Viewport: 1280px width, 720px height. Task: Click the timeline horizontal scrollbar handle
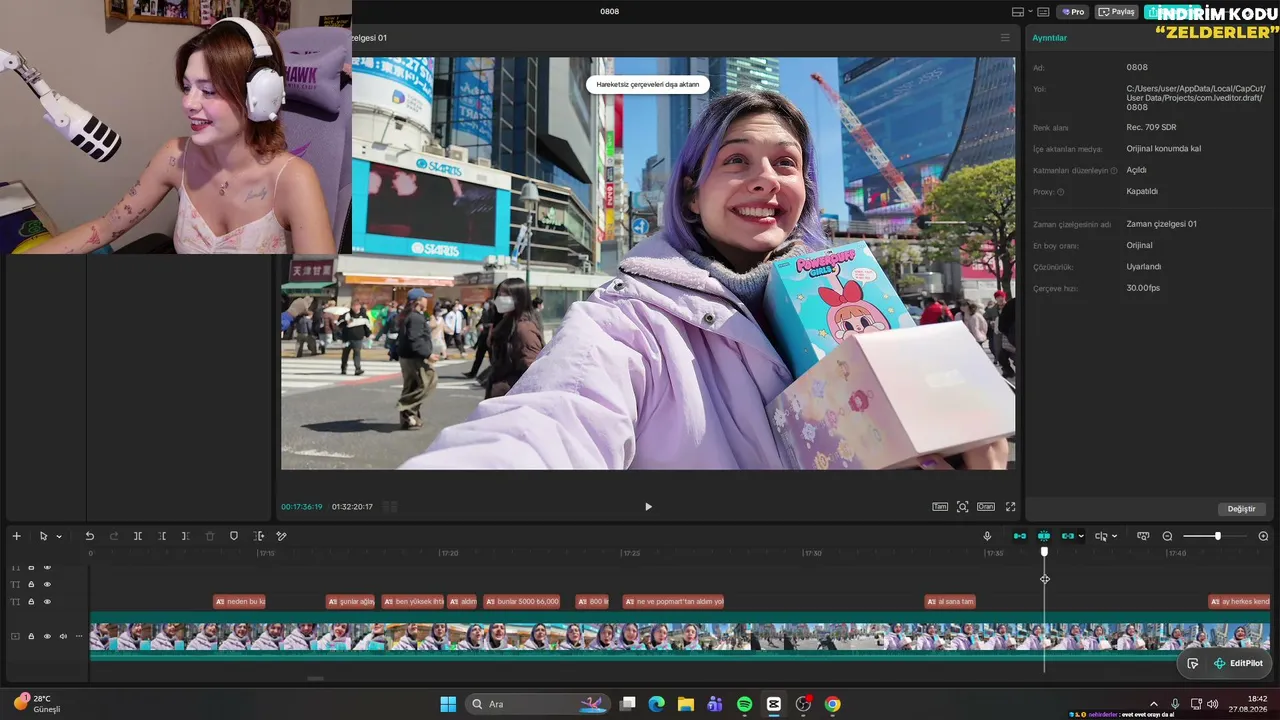315,679
